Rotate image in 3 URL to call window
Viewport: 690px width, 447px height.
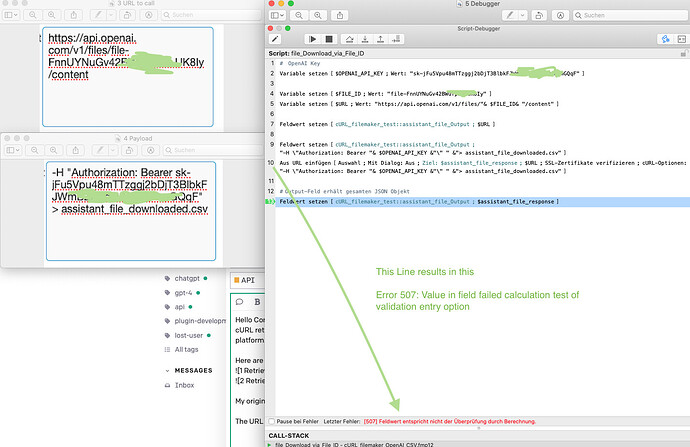coord(127,15)
